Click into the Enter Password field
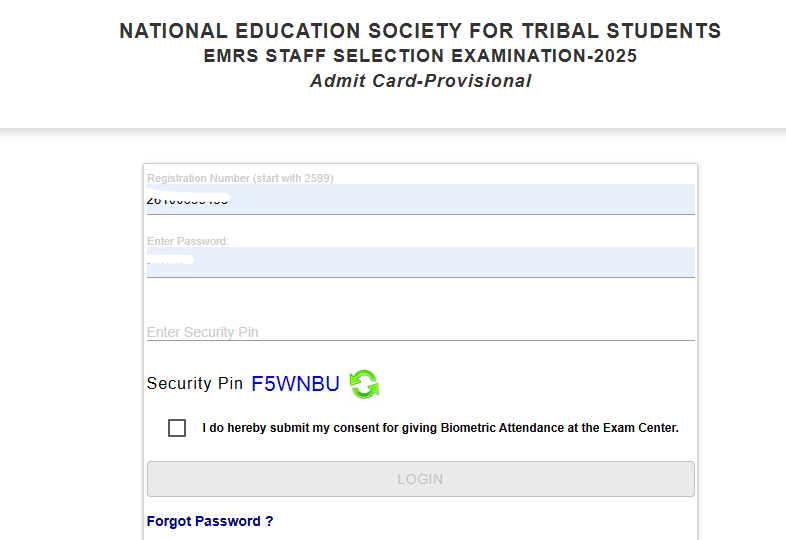Screen dimensions: 786x540 coord(420,262)
